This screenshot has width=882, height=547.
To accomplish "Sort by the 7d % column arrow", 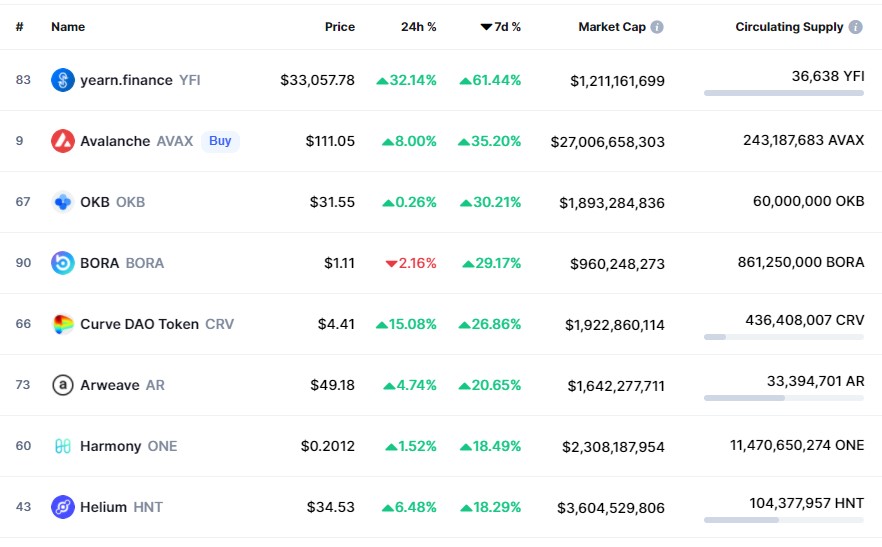I will click(x=486, y=27).
